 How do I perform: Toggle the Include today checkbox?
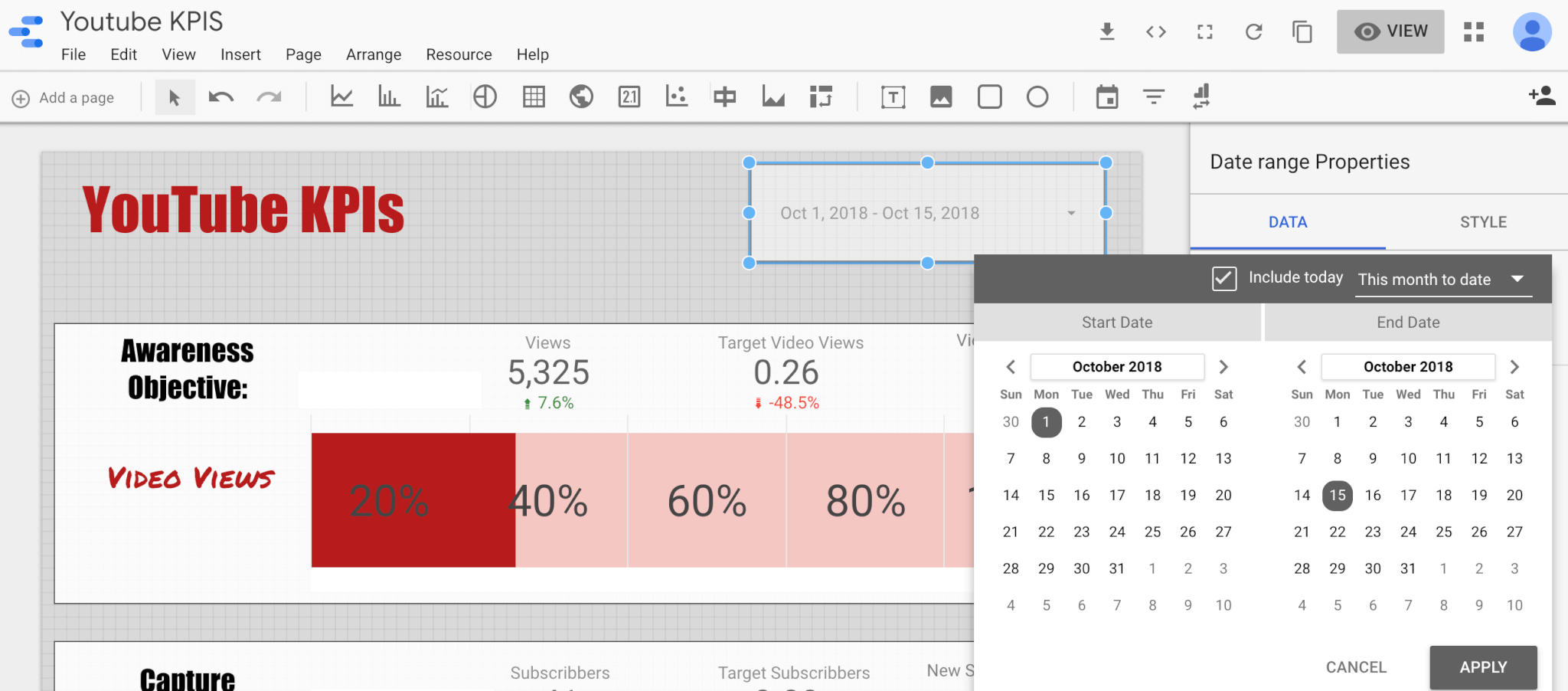pos(1224,278)
